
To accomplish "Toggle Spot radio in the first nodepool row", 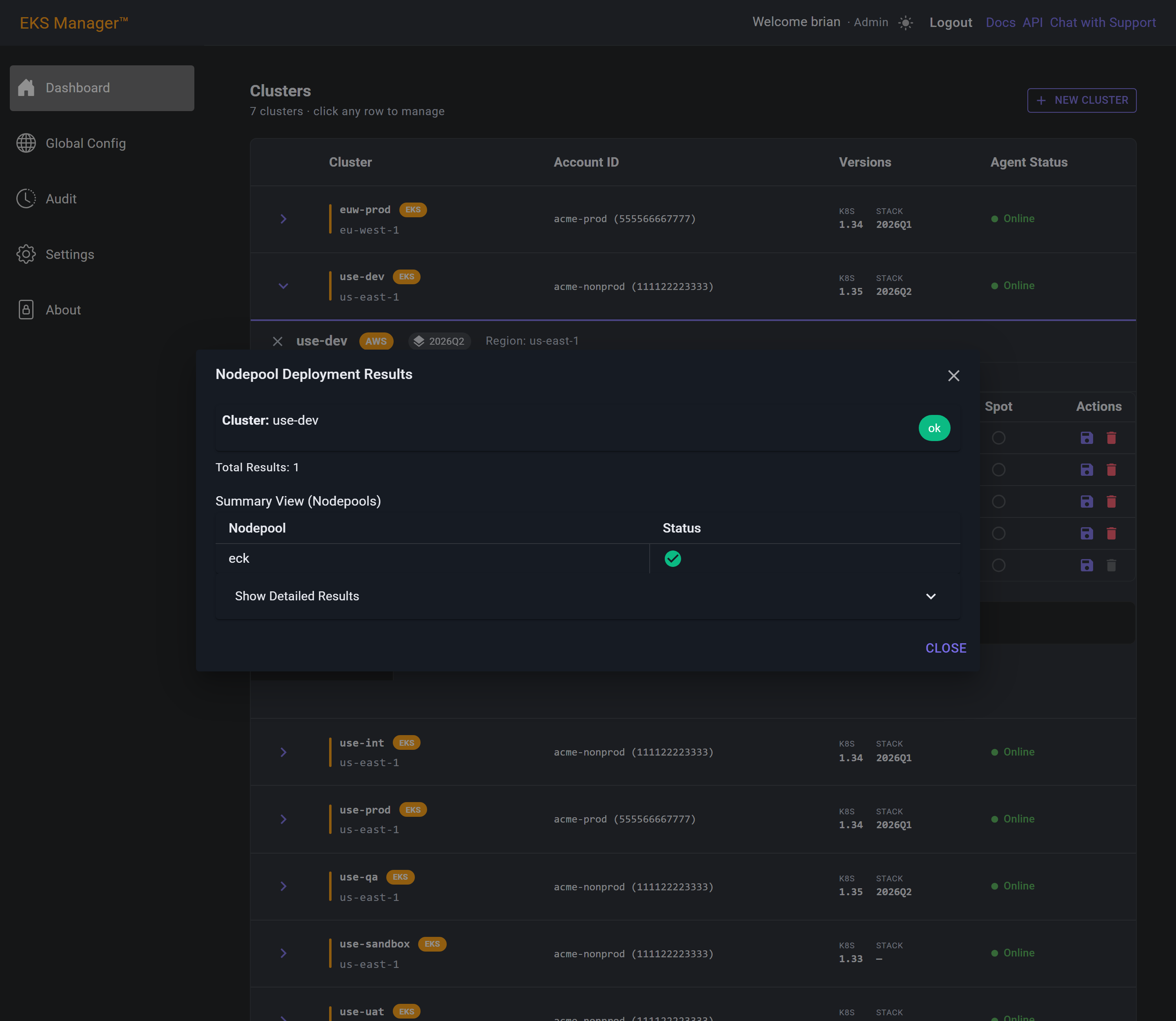I will (998, 437).
